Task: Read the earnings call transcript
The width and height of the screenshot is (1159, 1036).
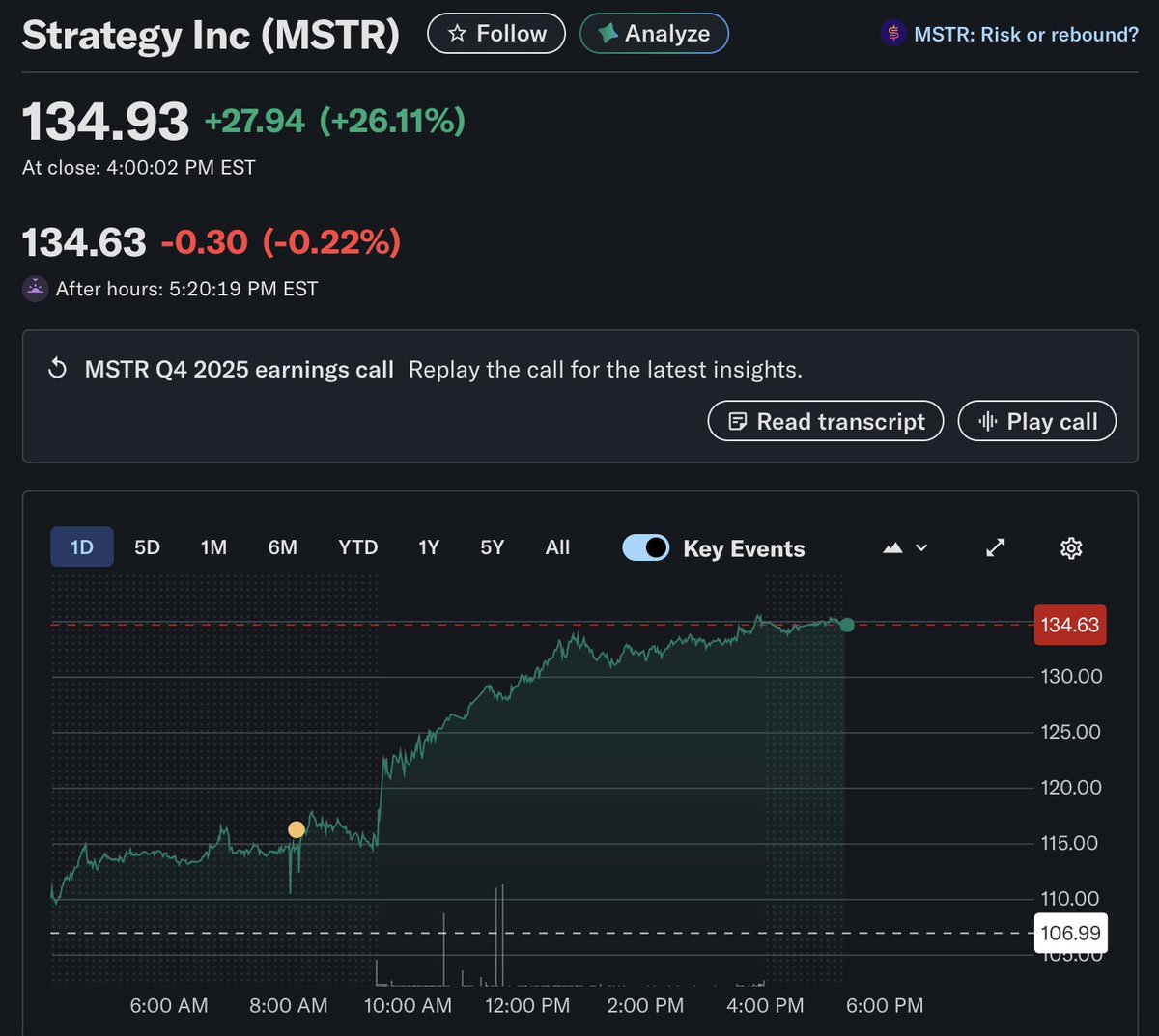Action: (x=826, y=421)
